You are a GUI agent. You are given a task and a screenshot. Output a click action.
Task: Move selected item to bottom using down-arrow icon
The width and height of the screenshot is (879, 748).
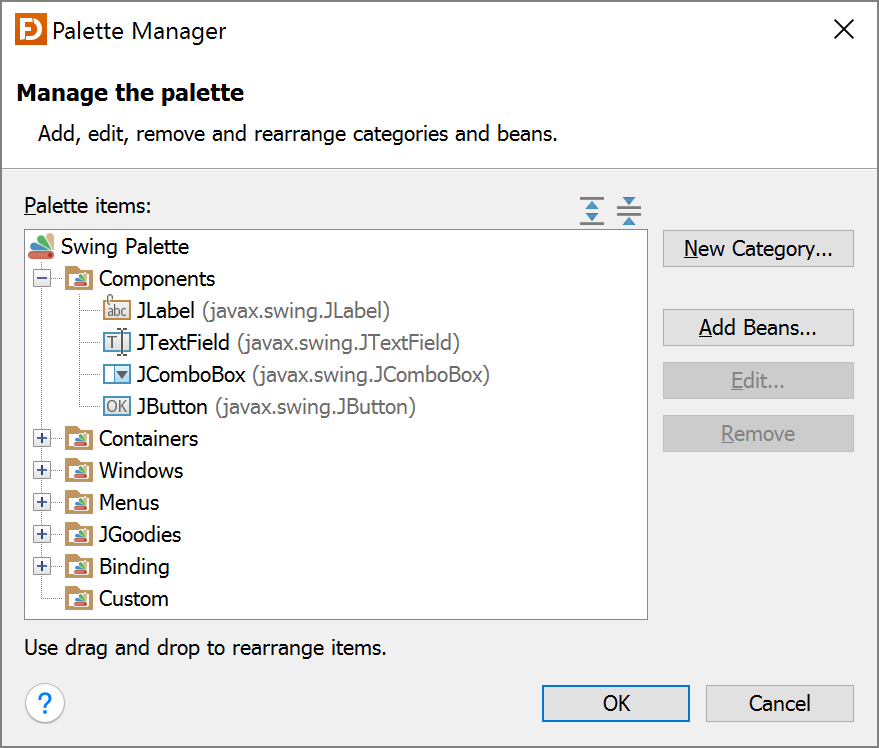628,210
